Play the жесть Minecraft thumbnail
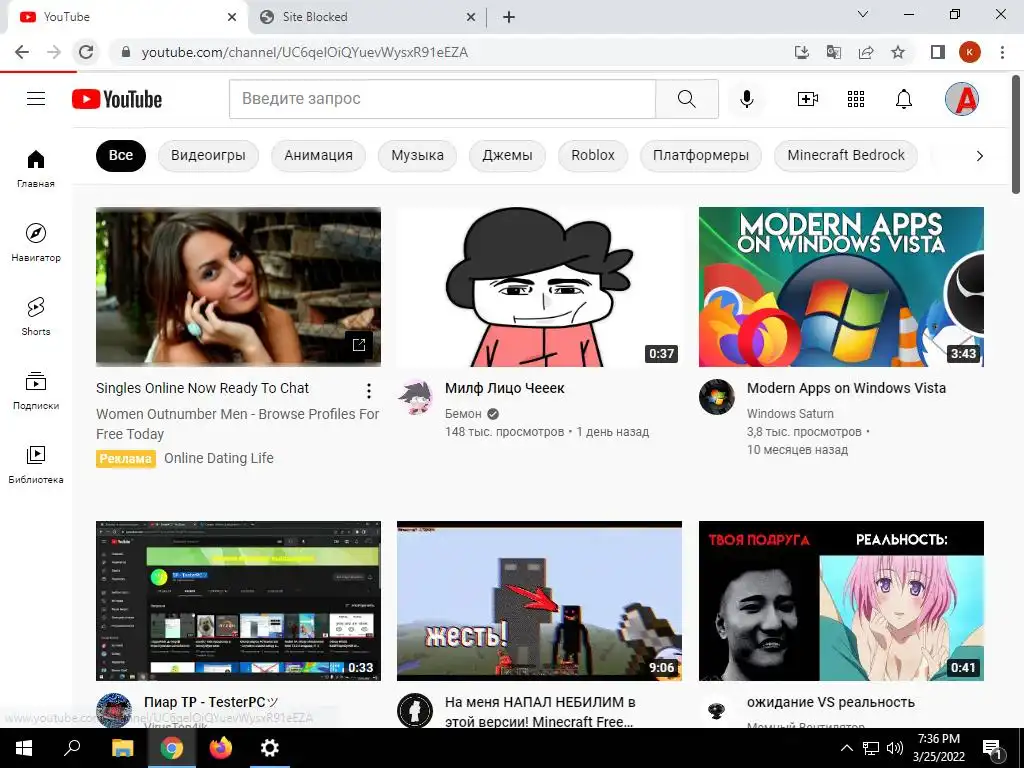The width and height of the screenshot is (1024, 768). 539,601
